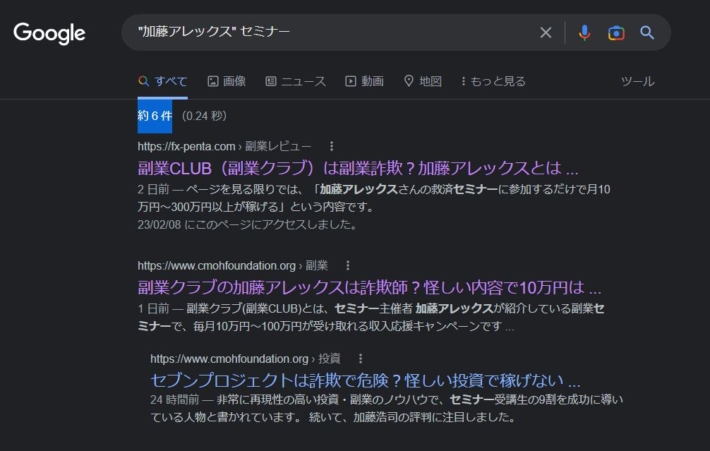Open Google Lens image search camera icon
This screenshot has height=451, width=710.
(616, 33)
